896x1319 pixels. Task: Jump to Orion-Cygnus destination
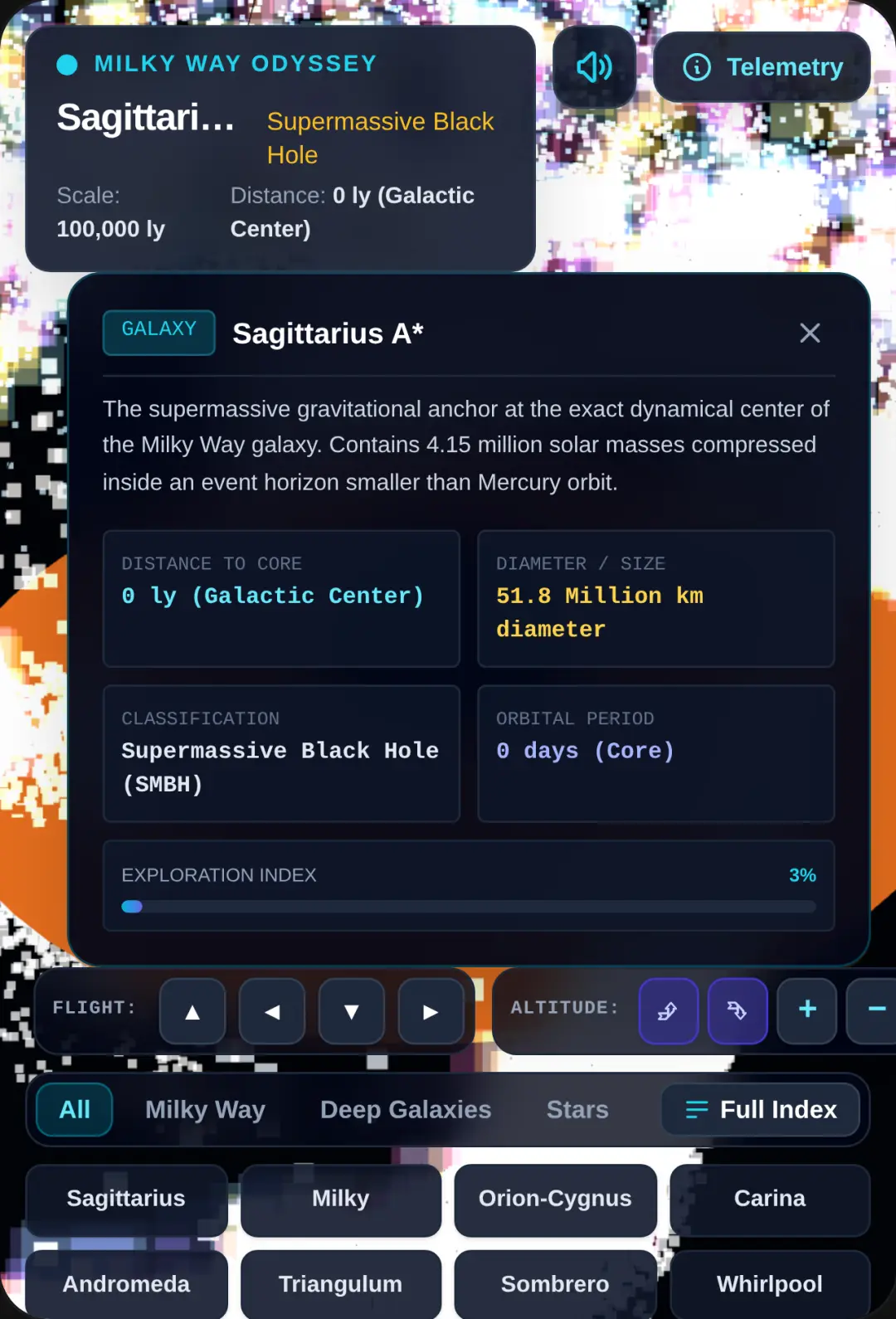[555, 1199]
